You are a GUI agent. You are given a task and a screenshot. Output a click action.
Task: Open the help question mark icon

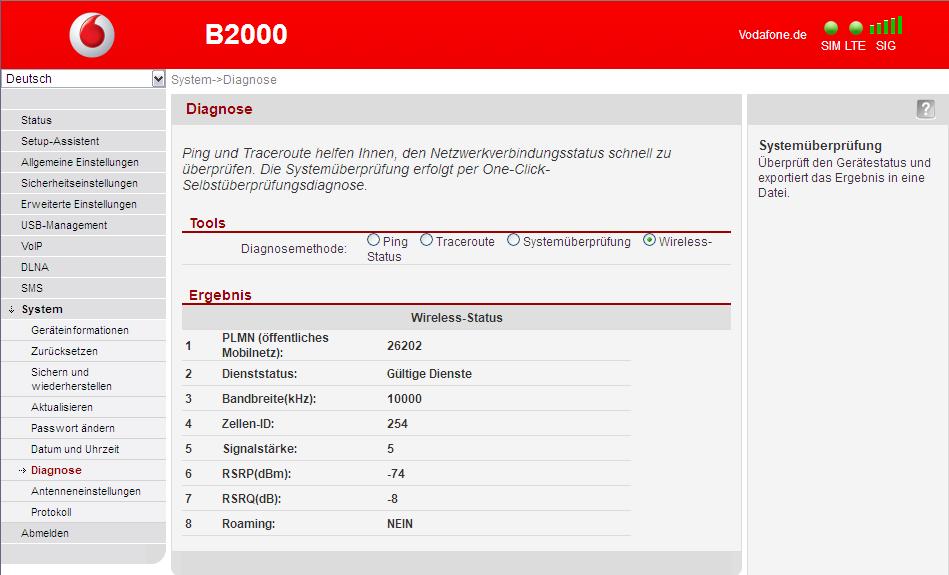point(925,109)
